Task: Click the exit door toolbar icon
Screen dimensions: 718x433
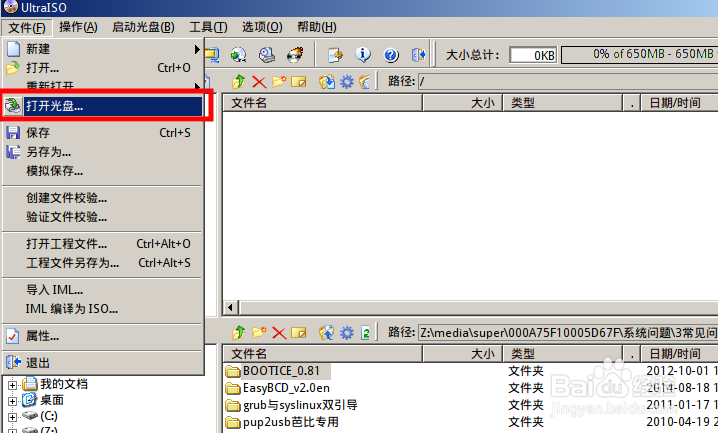Action: [419, 55]
